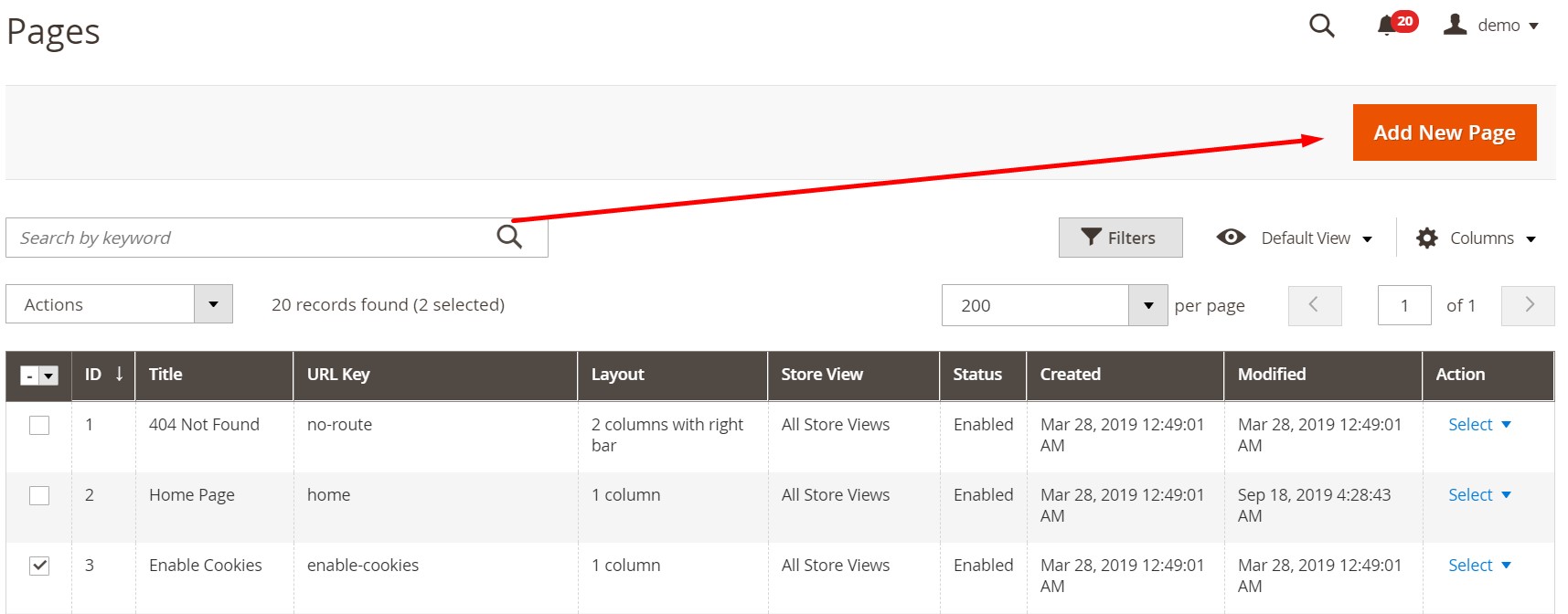Viewport: 1568px width, 614px height.
Task: Go to next page arrow
Action: click(x=1528, y=305)
